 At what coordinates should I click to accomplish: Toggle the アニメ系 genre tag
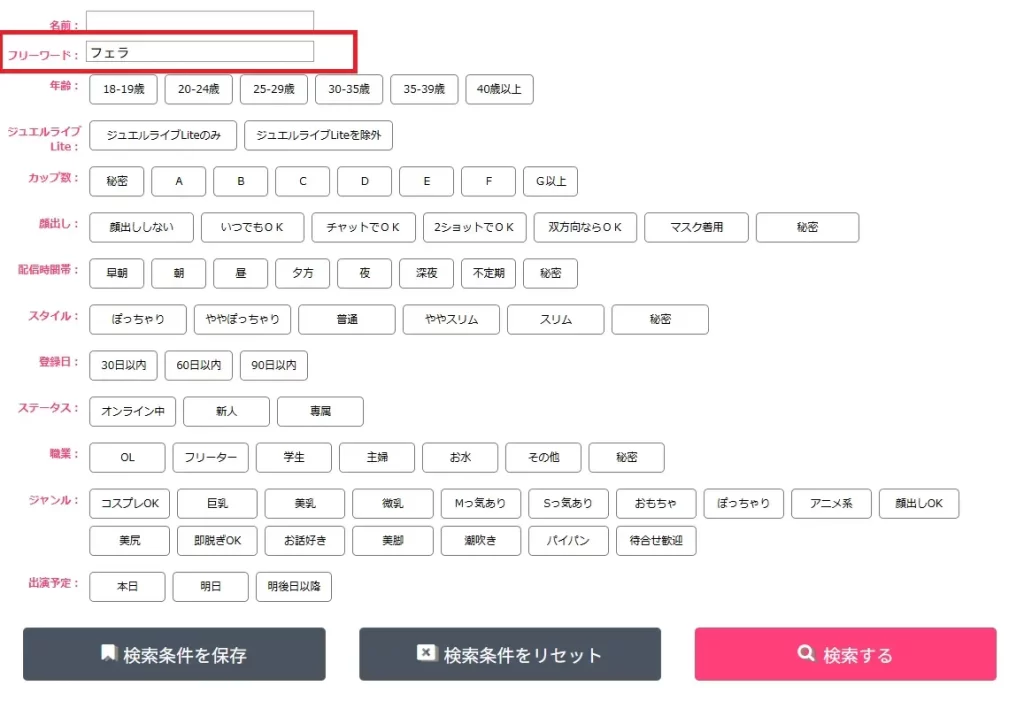(831, 504)
